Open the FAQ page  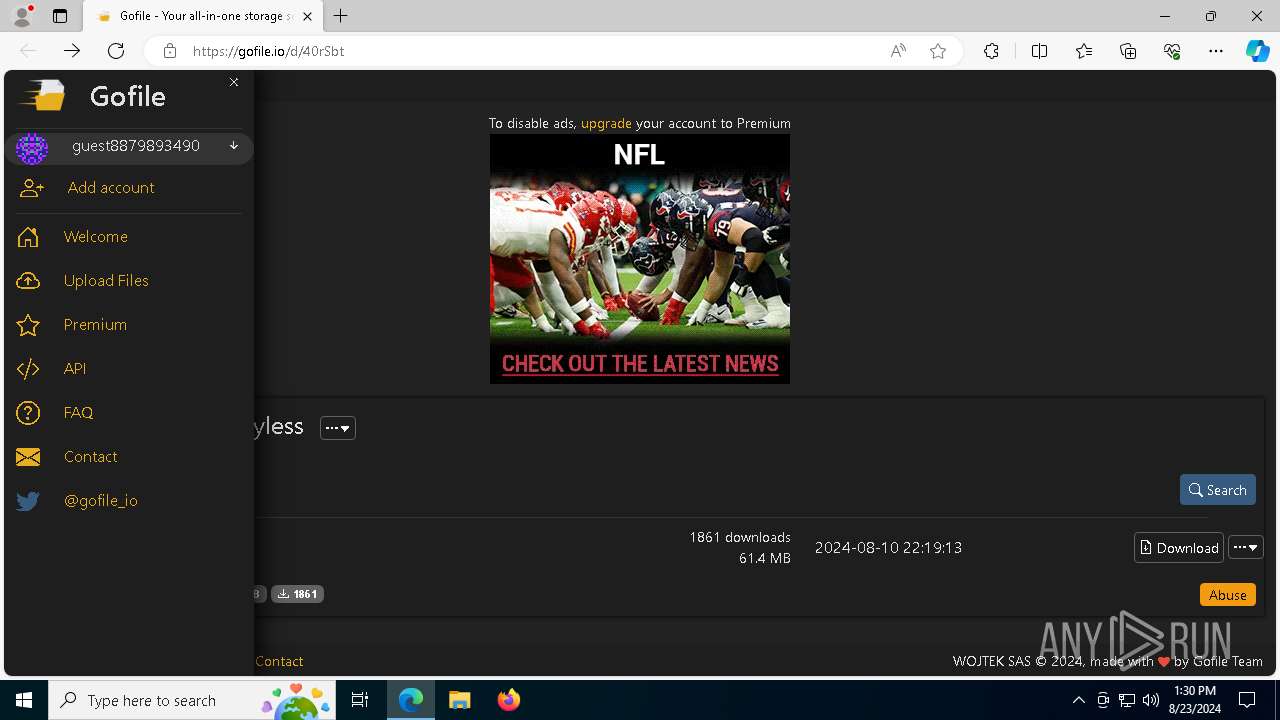click(x=78, y=413)
